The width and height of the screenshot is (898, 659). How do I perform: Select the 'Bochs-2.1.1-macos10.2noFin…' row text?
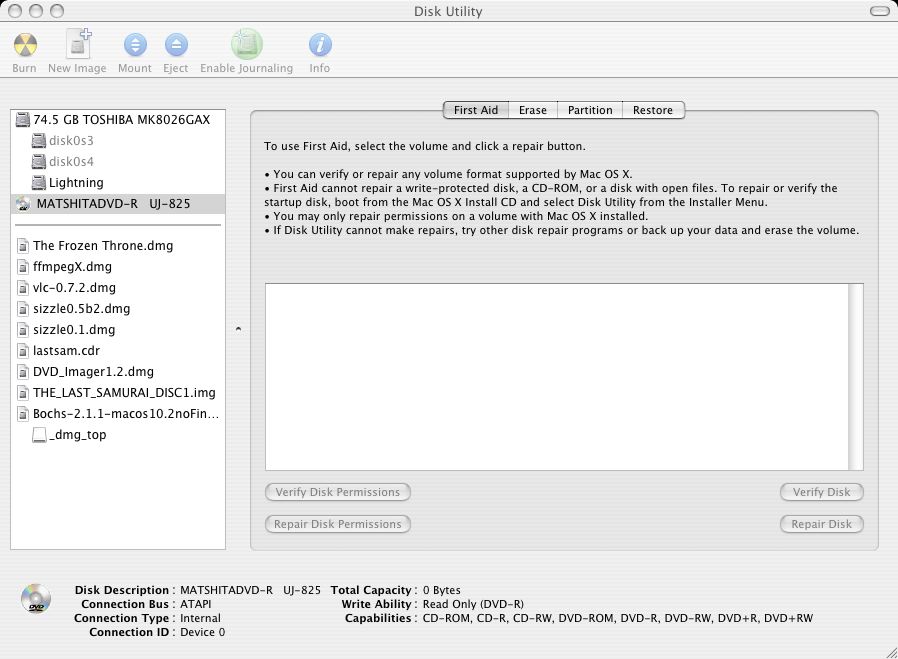click(126, 413)
